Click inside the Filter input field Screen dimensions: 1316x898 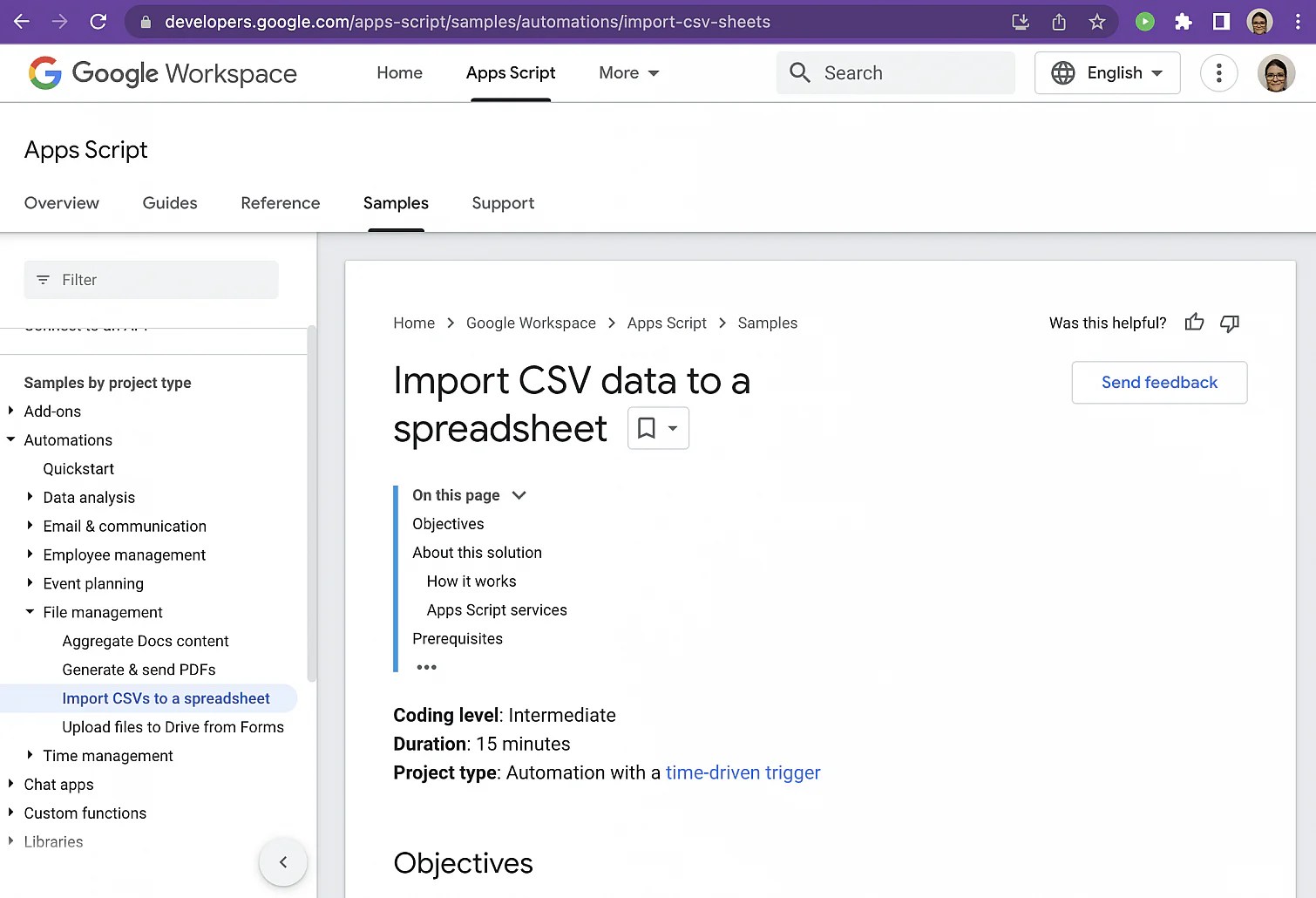151,280
